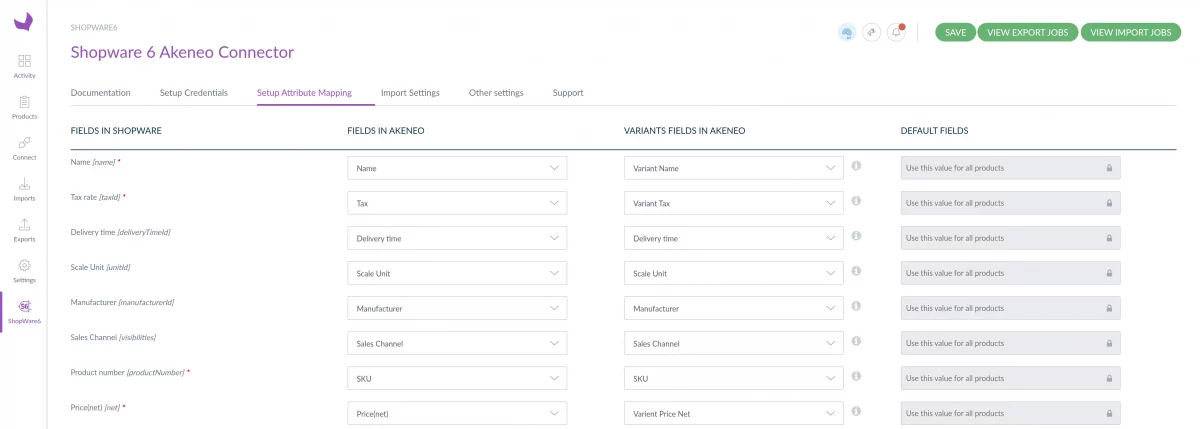Open Connect in the sidebar
The width and height of the screenshot is (1200, 429).
(24, 148)
